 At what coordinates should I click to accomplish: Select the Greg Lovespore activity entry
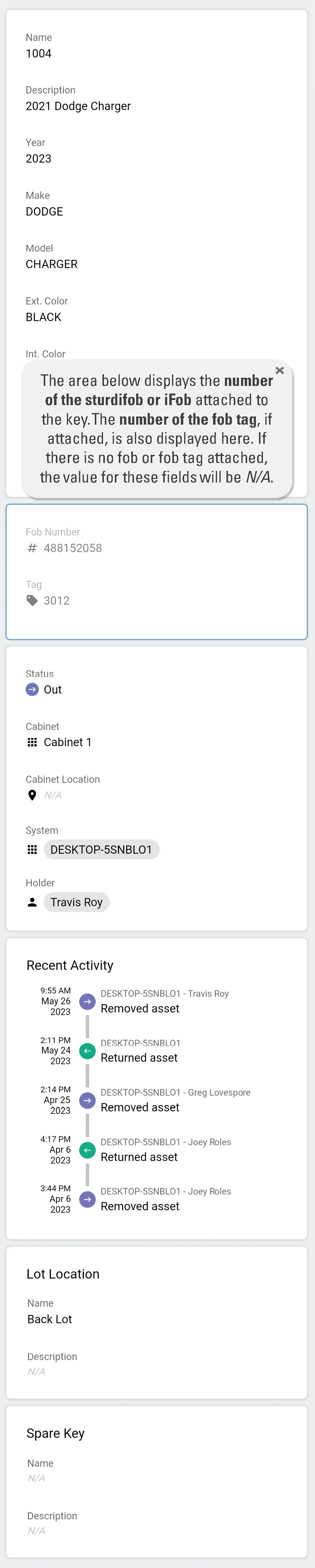(x=175, y=1100)
